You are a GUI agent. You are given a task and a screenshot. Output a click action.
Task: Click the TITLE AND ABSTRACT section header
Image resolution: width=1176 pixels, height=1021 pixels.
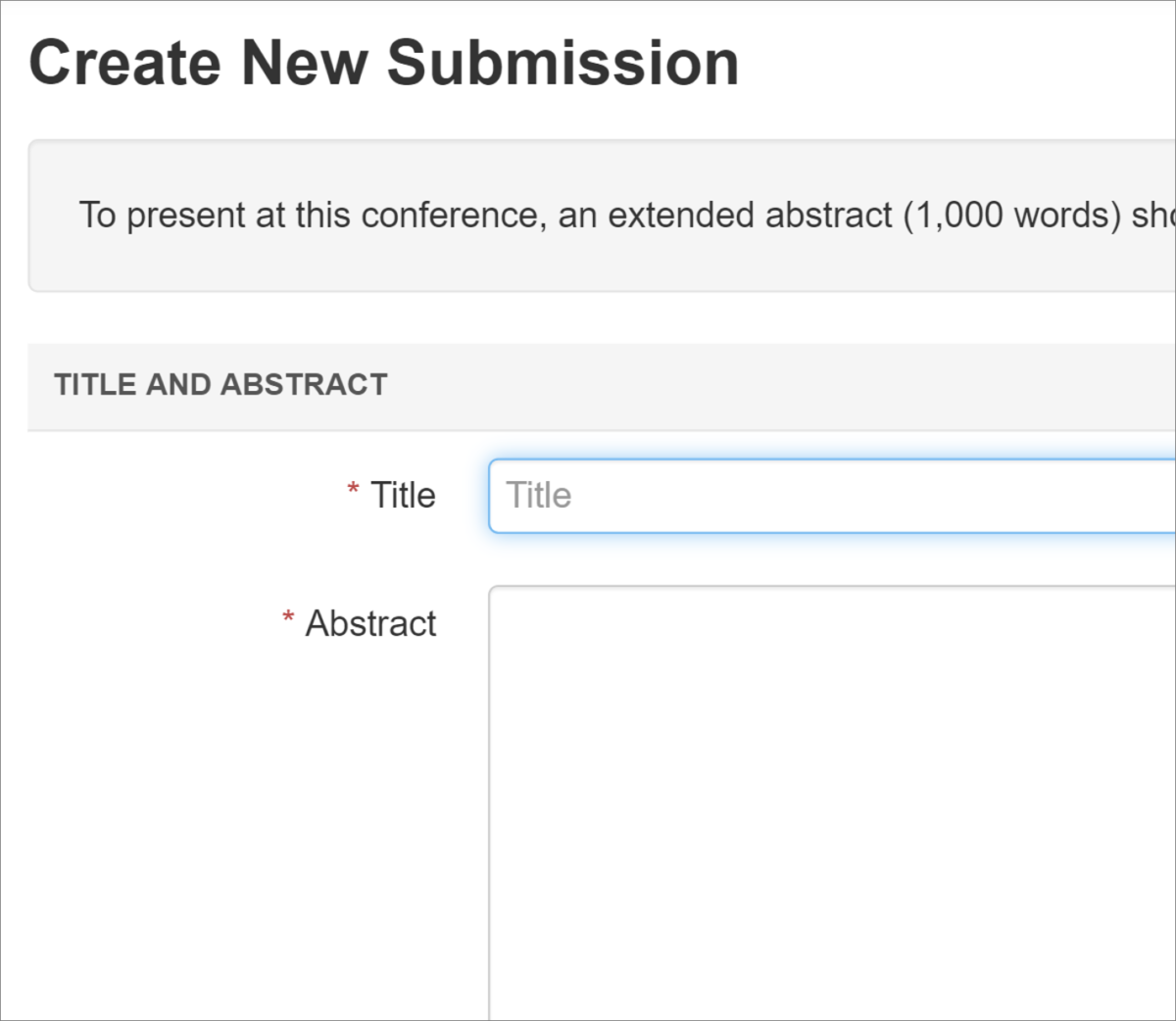coord(220,384)
